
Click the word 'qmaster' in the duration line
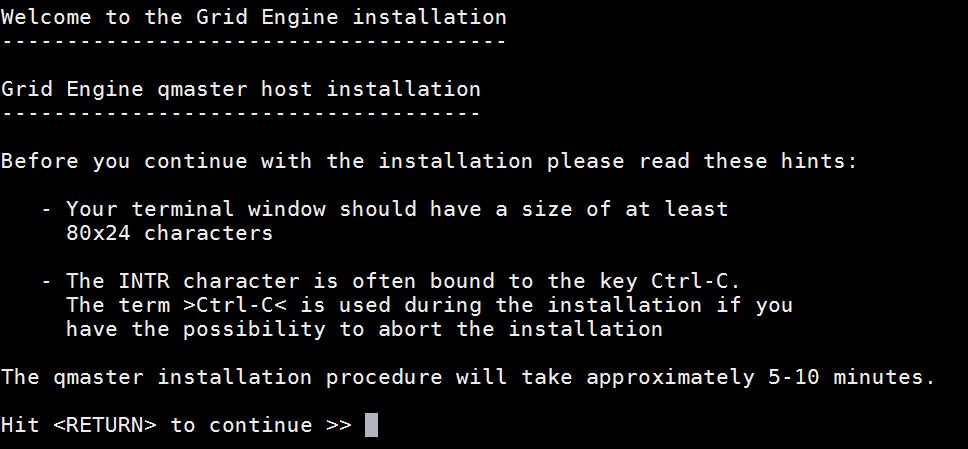(98, 377)
